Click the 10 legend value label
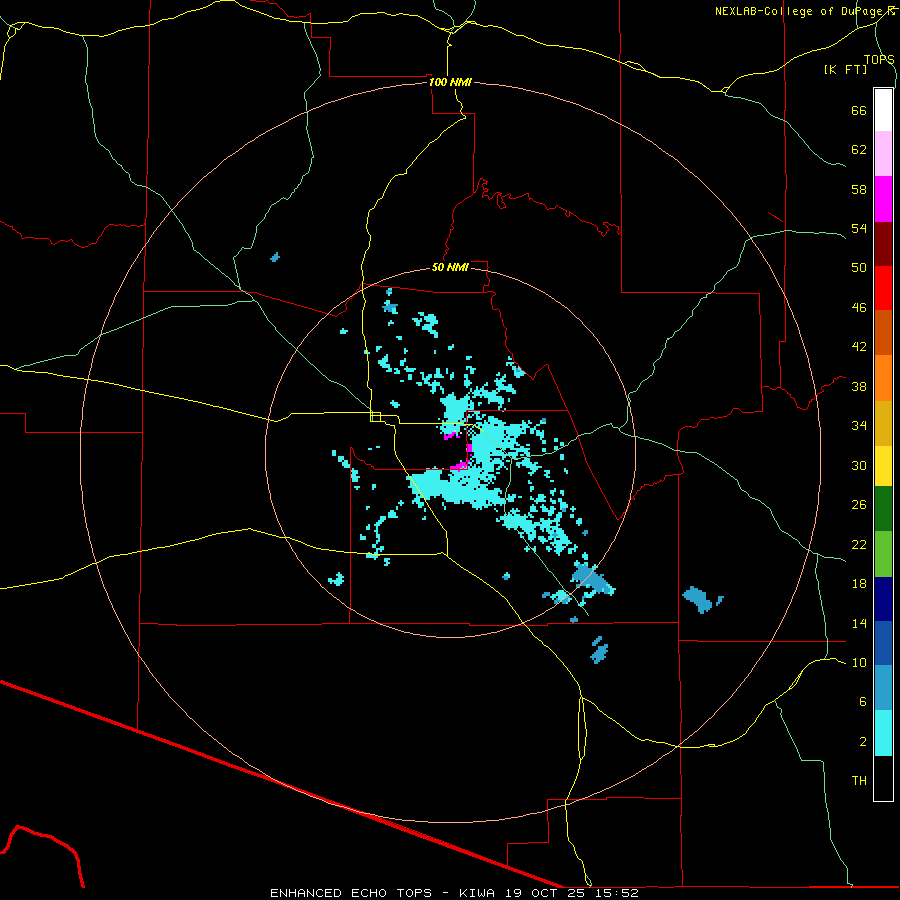This screenshot has width=900, height=900. pyautogui.click(x=859, y=662)
